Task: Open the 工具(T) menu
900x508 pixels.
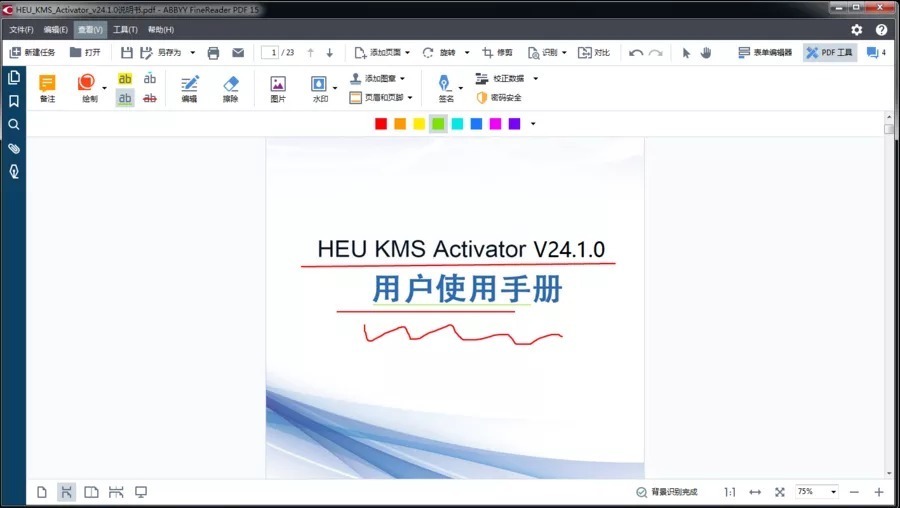Action: pos(126,30)
